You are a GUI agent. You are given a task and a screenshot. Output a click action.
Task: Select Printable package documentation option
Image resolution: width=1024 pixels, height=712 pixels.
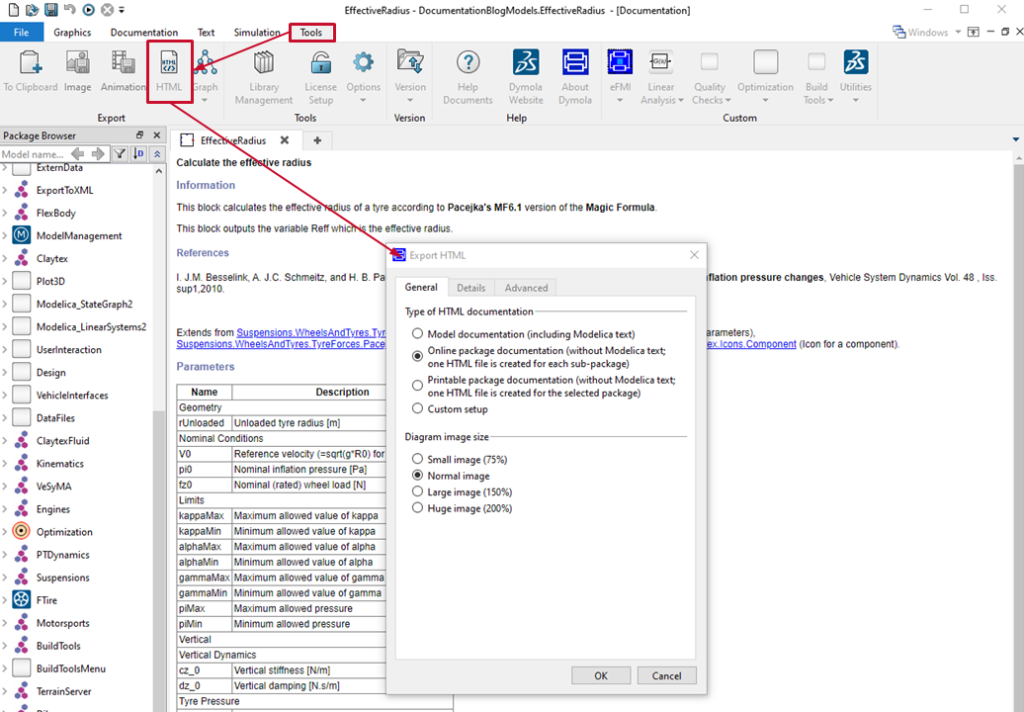417,385
